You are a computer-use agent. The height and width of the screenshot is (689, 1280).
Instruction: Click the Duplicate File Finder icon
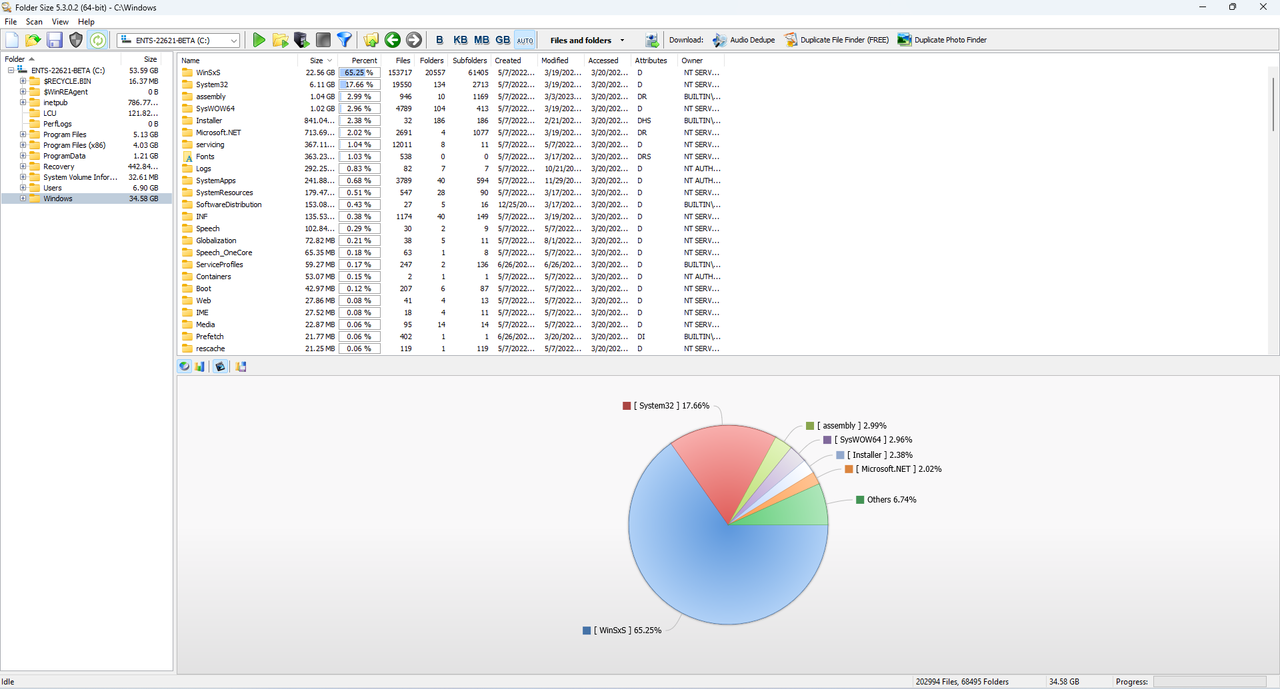click(791, 40)
